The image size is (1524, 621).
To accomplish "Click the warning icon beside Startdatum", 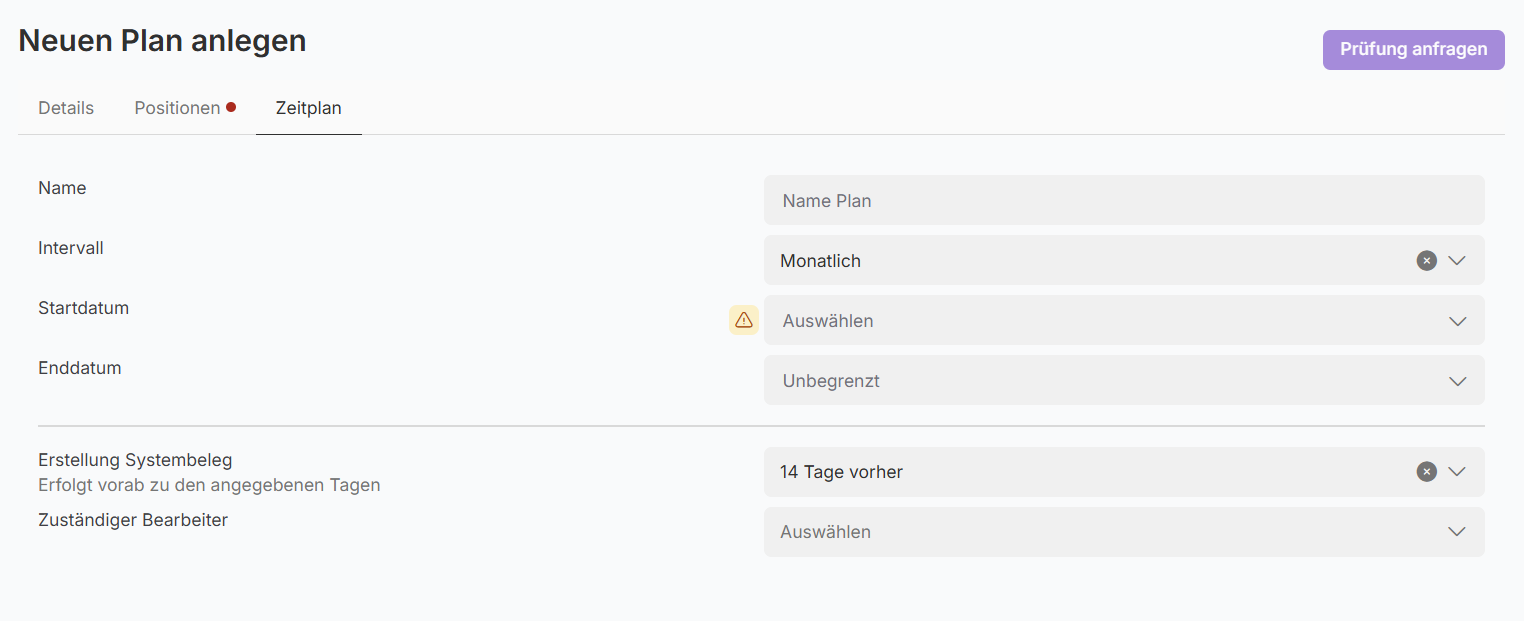I will click(744, 320).
